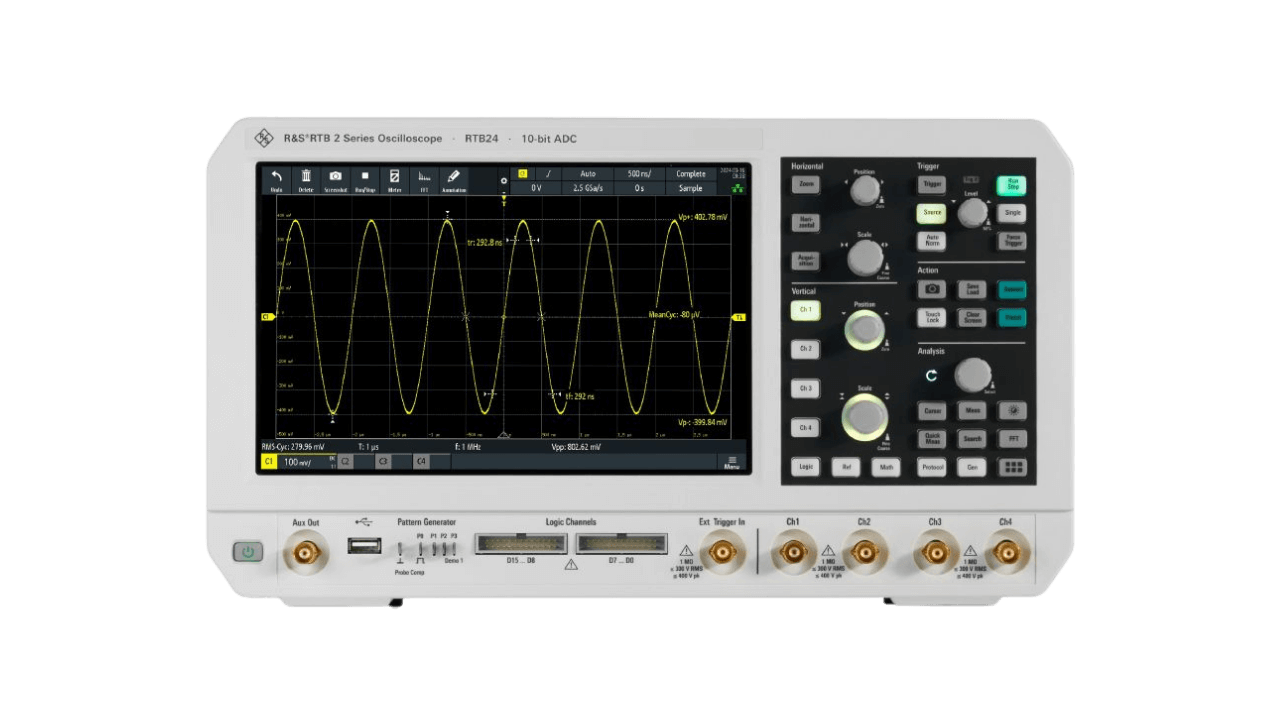Toggle Auto Norm trigger mode button
Screen dimensions: 1280x720
pos(932,241)
